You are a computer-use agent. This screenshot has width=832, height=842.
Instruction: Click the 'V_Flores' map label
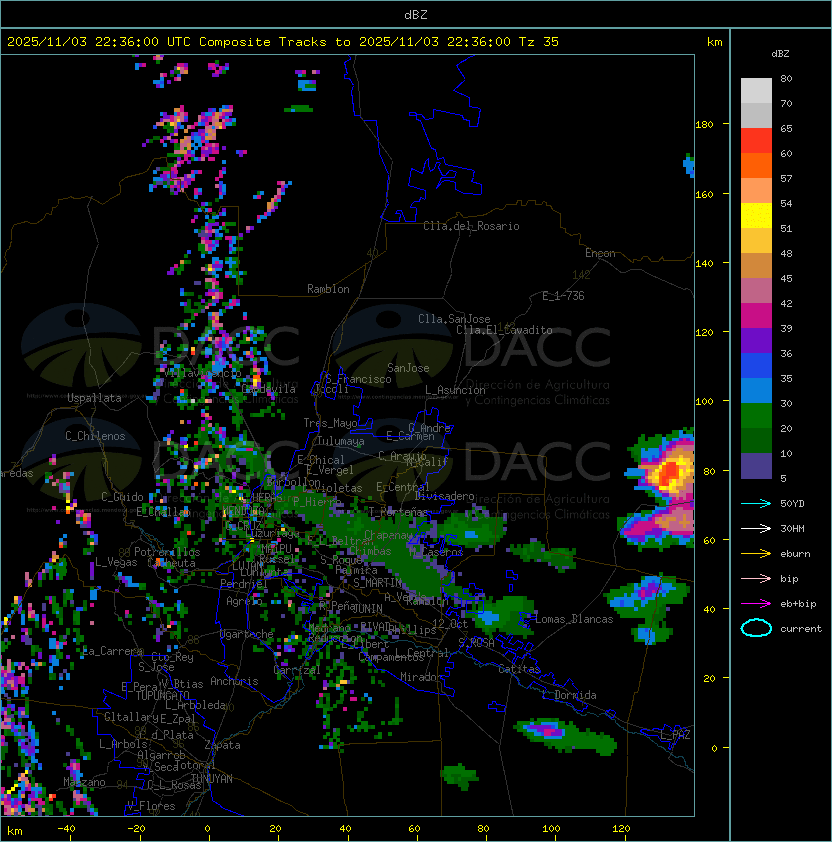pos(151,806)
